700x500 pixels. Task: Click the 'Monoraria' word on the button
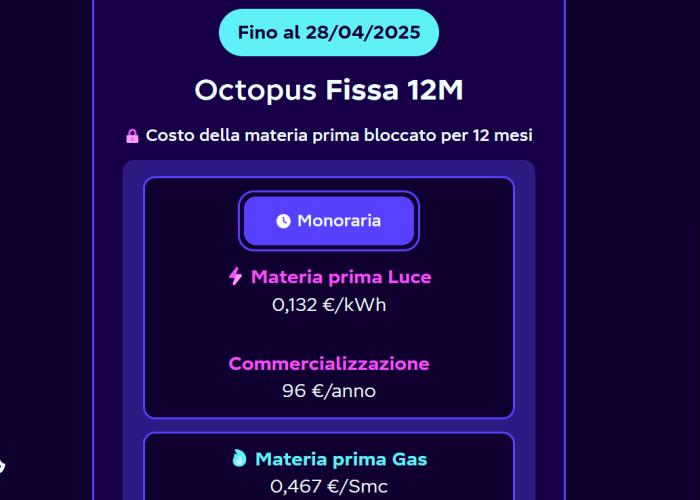point(339,221)
